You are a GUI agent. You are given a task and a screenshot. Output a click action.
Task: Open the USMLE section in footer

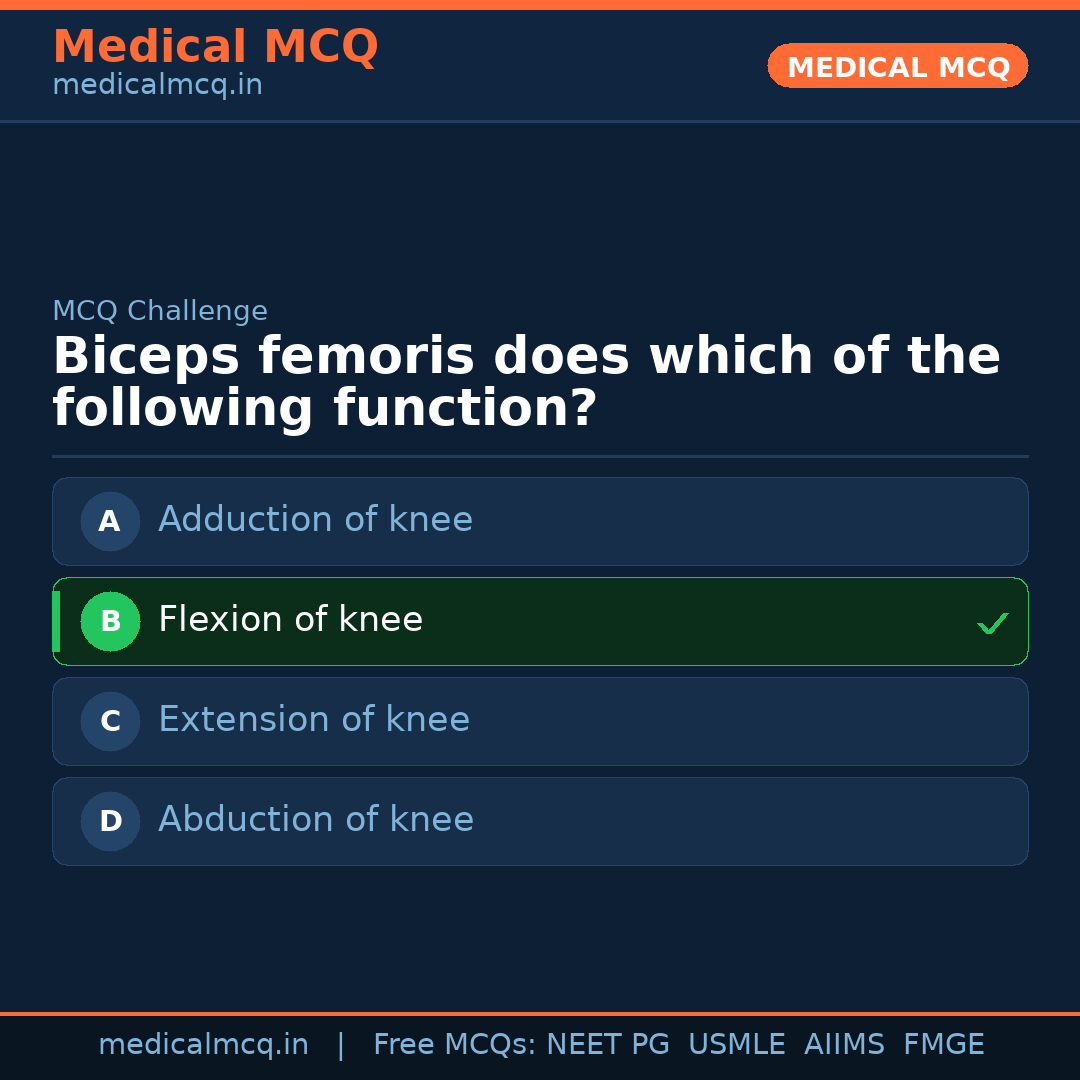pyautogui.click(x=737, y=1044)
